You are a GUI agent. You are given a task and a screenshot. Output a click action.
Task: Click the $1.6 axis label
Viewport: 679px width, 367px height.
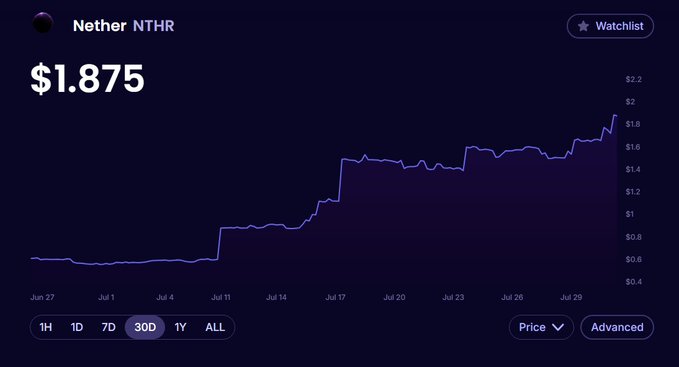point(633,147)
